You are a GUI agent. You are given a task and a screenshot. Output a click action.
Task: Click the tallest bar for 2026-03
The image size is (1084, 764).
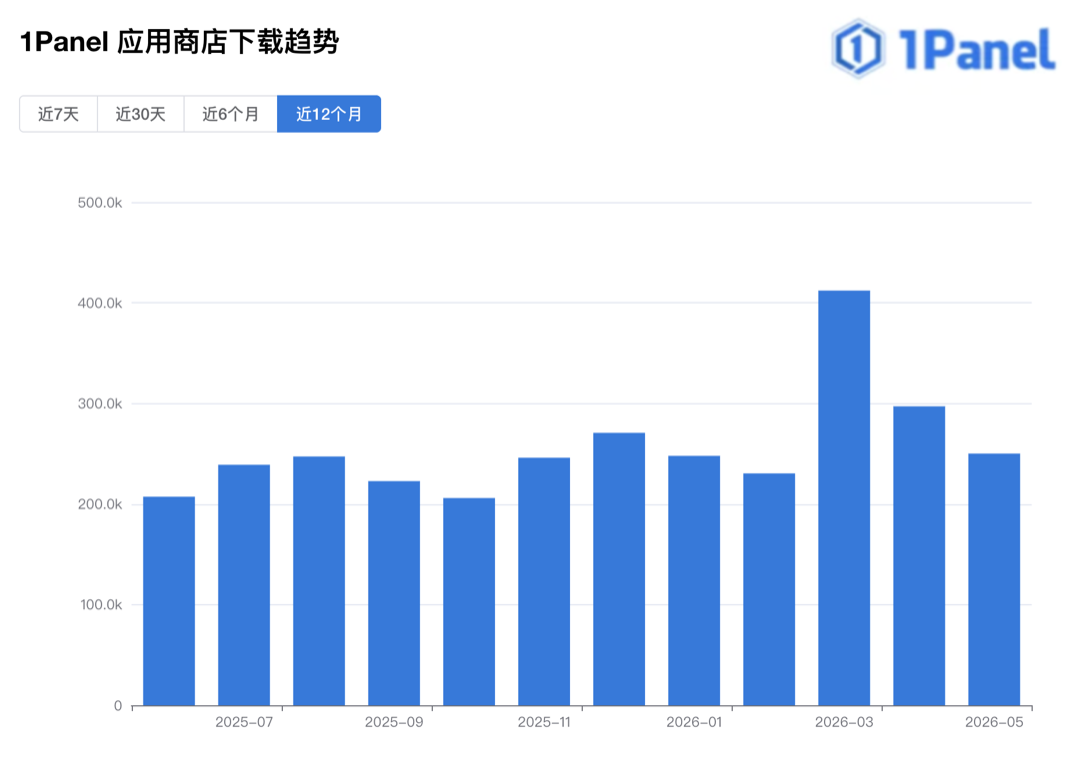(x=844, y=498)
